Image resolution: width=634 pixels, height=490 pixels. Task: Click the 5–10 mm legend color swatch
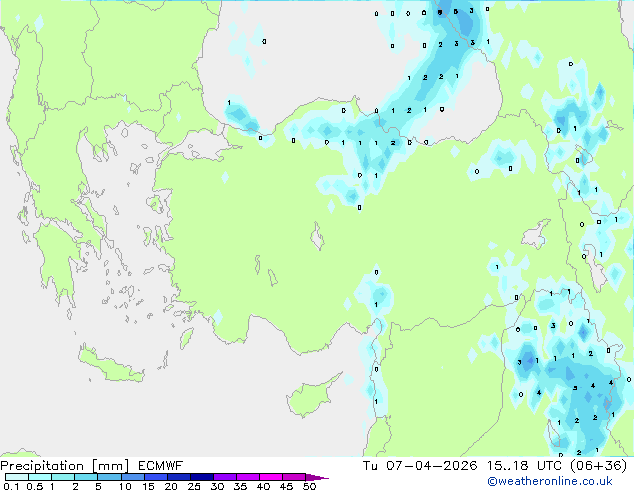click(109, 477)
